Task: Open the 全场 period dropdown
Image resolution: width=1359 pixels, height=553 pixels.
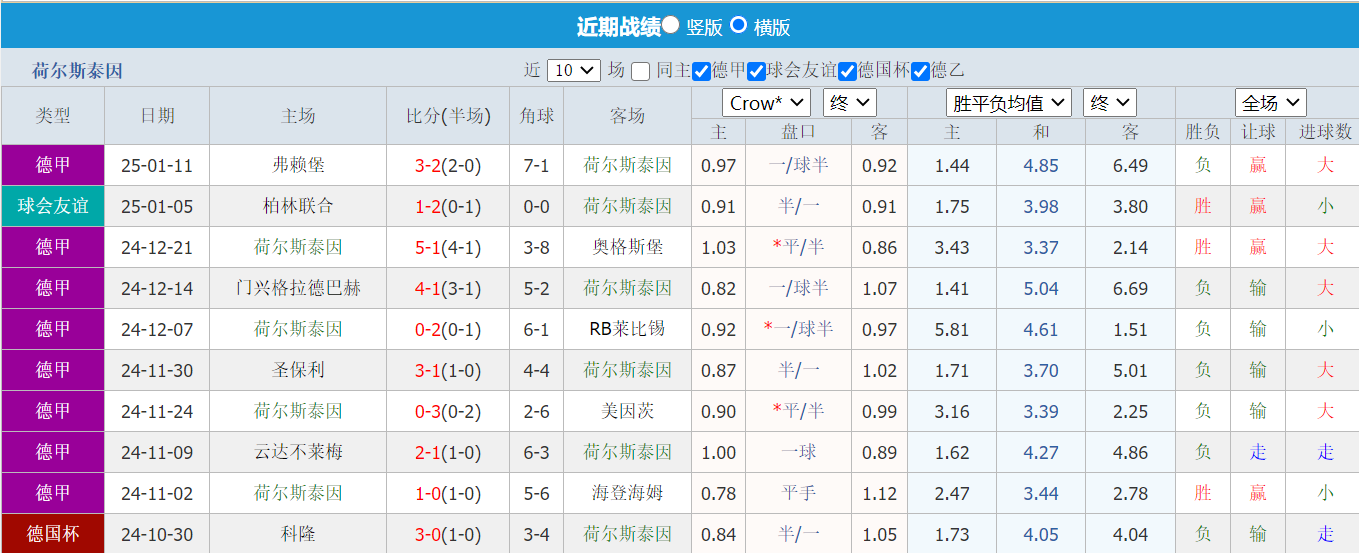Action: coord(1270,103)
